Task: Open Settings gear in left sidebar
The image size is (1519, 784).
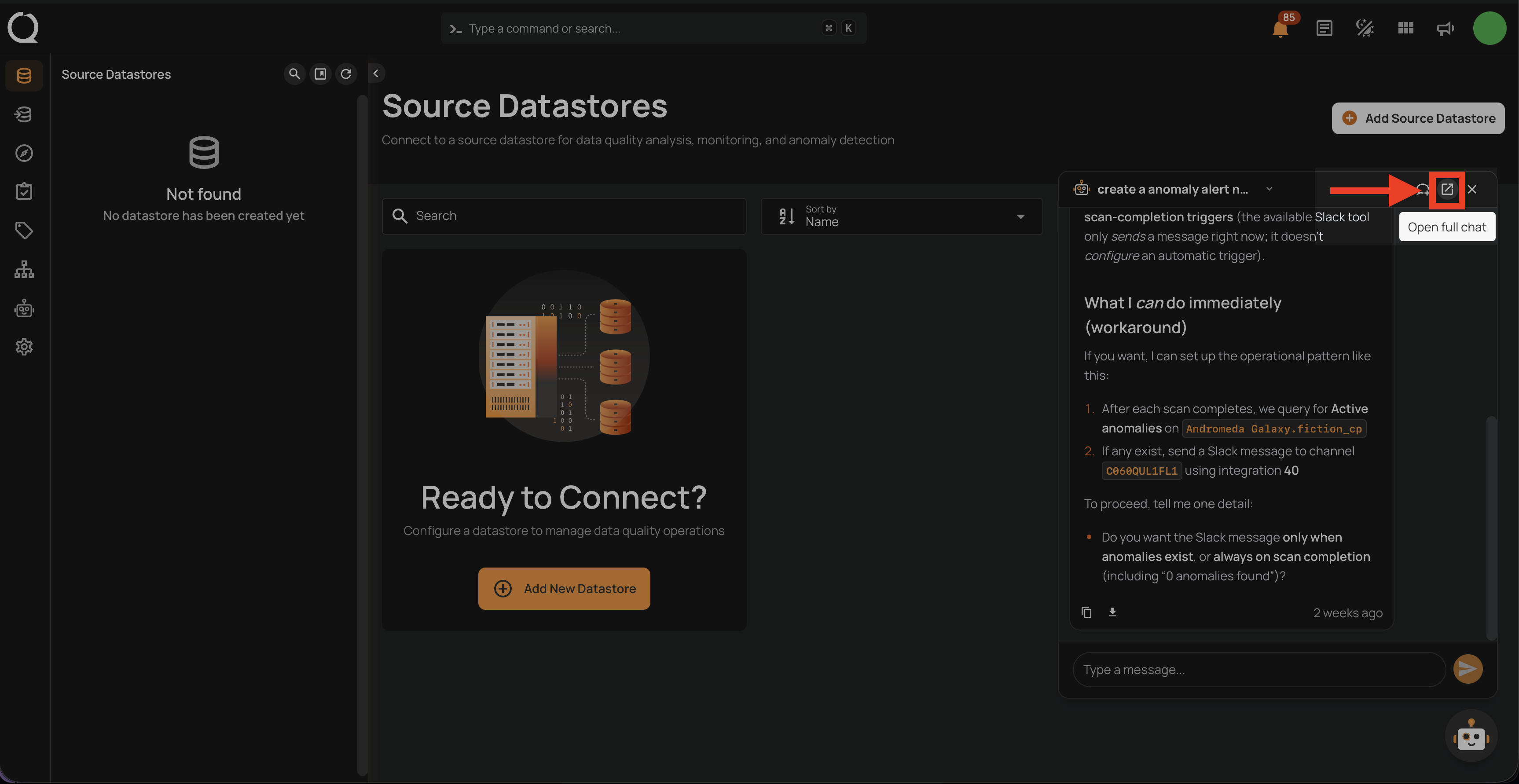Action: click(x=24, y=347)
